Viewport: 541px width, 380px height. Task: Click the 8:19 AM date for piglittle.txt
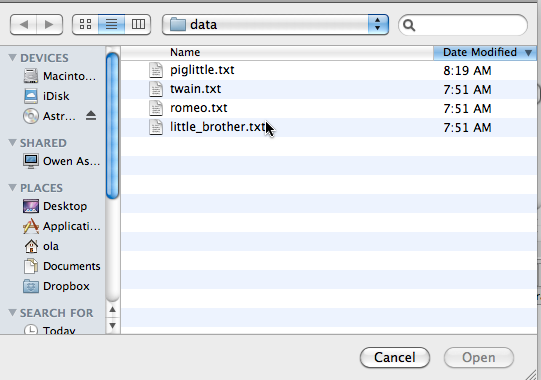(467, 71)
